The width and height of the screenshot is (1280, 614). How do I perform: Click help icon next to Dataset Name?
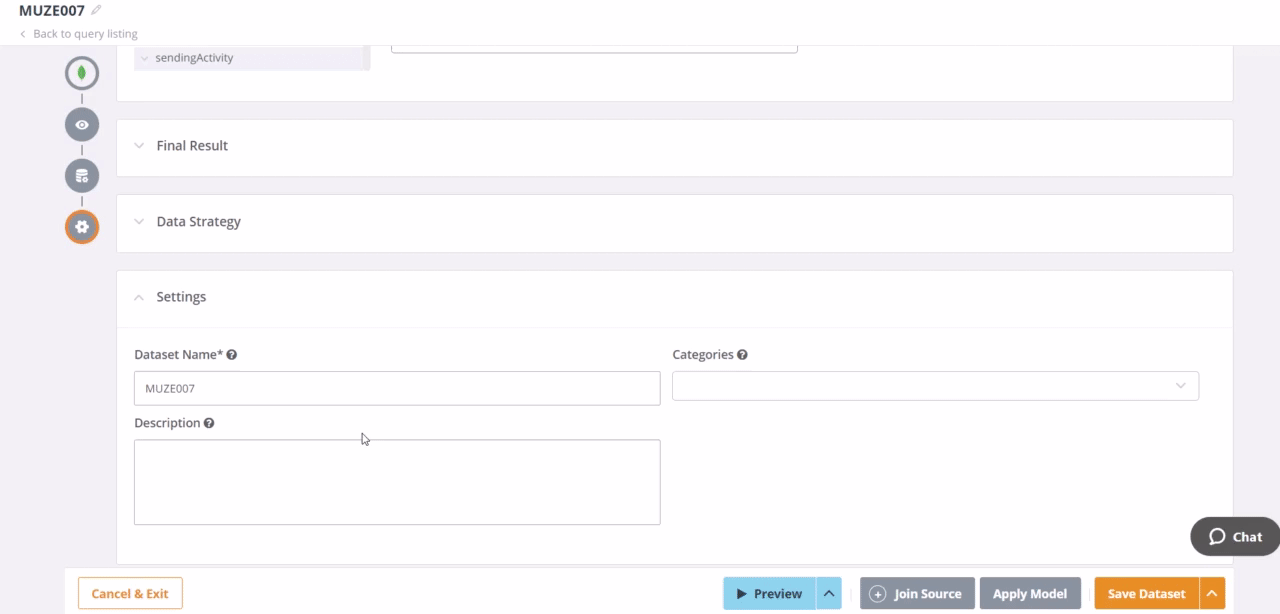(x=232, y=355)
